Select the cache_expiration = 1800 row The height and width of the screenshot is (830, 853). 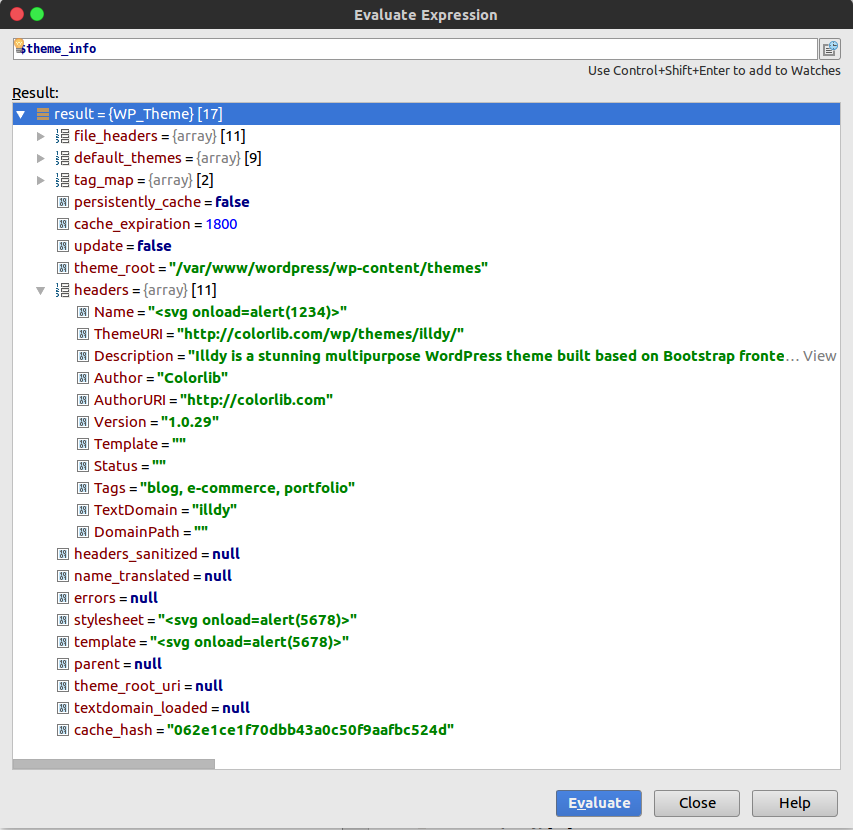(426, 224)
